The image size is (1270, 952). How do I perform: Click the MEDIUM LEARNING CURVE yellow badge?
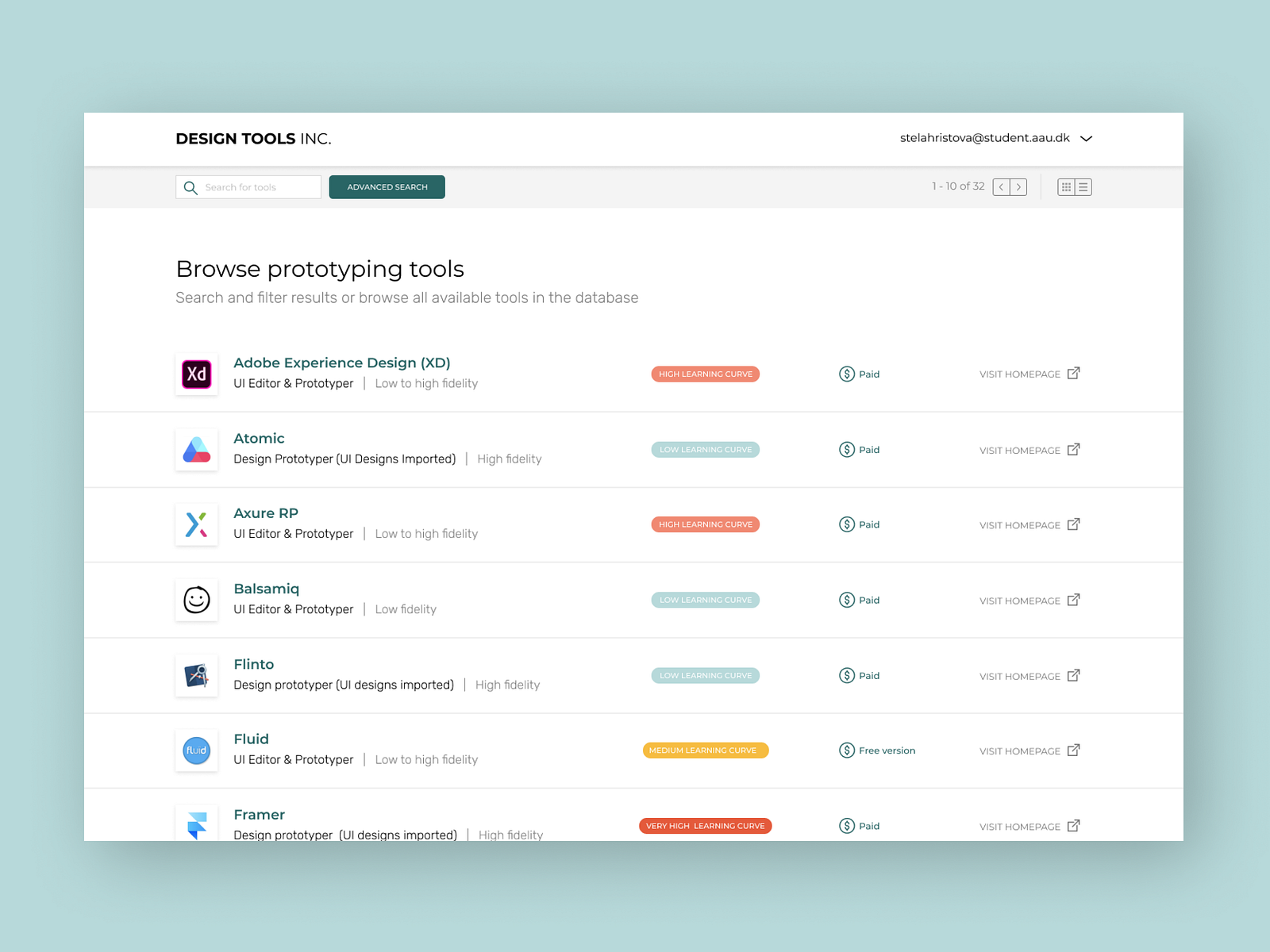pyautogui.click(x=705, y=750)
